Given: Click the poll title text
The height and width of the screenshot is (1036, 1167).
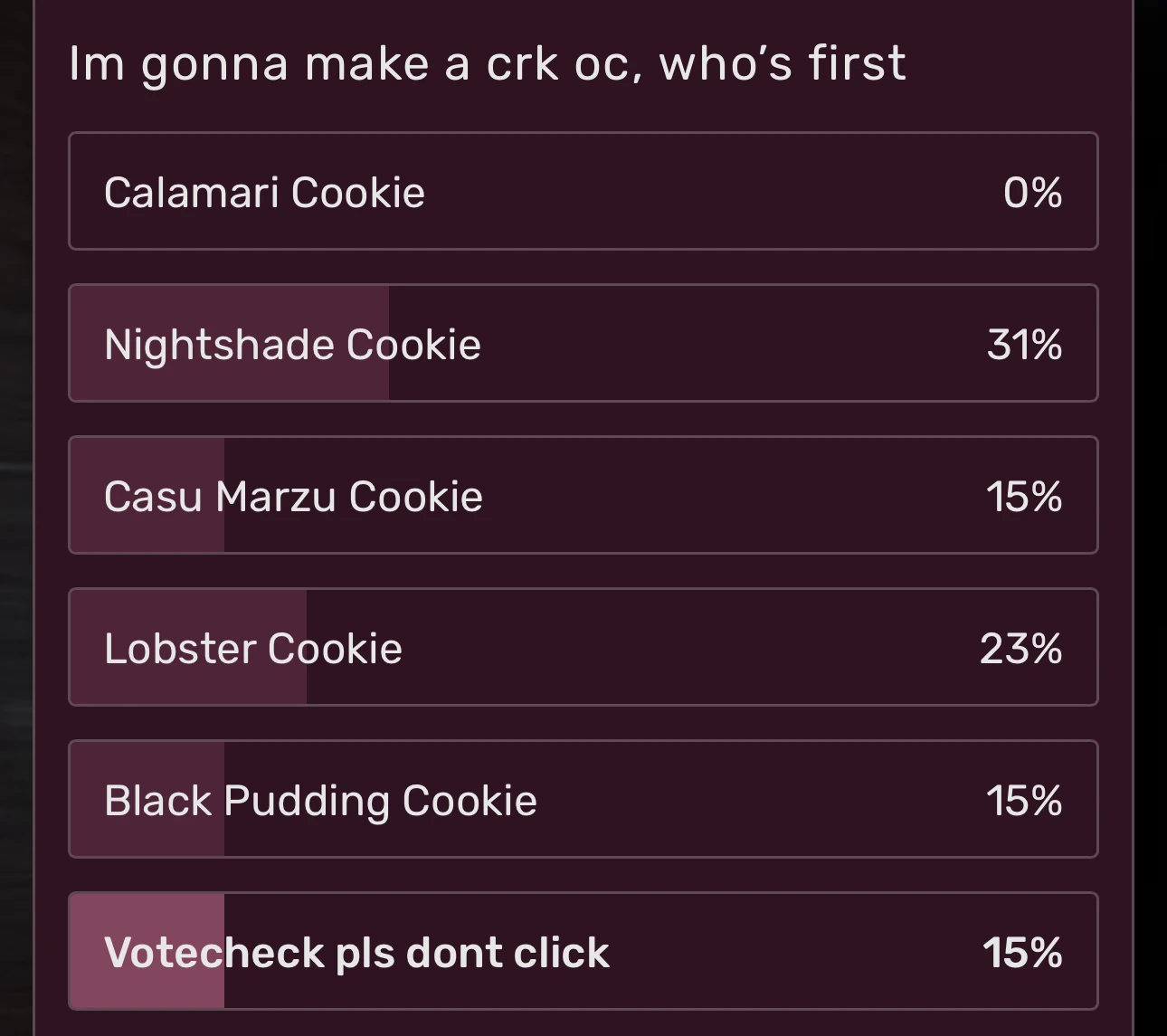Looking at the screenshot, I should coord(487,62).
